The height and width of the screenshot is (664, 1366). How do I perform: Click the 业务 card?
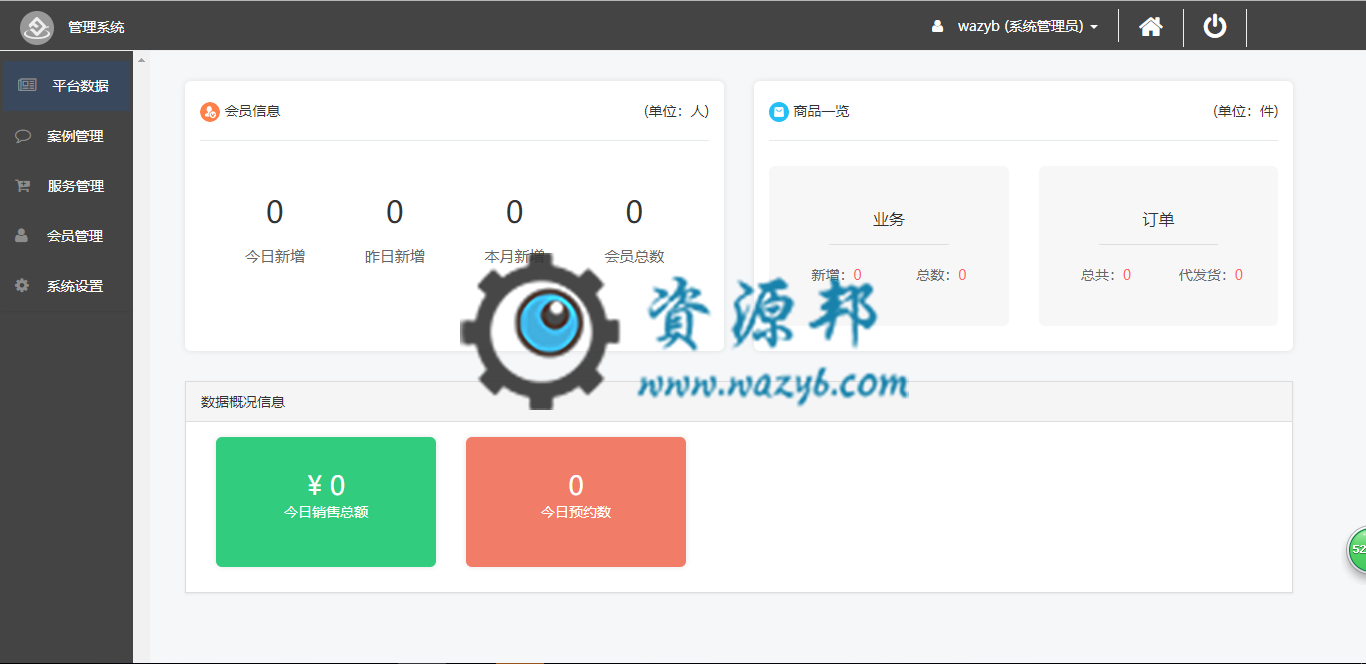click(889, 246)
